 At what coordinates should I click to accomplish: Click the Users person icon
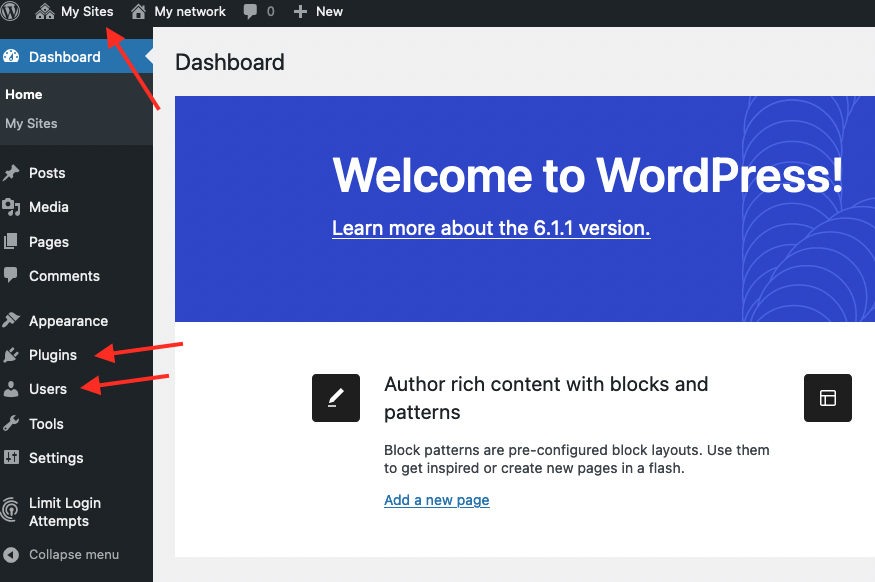11,389
